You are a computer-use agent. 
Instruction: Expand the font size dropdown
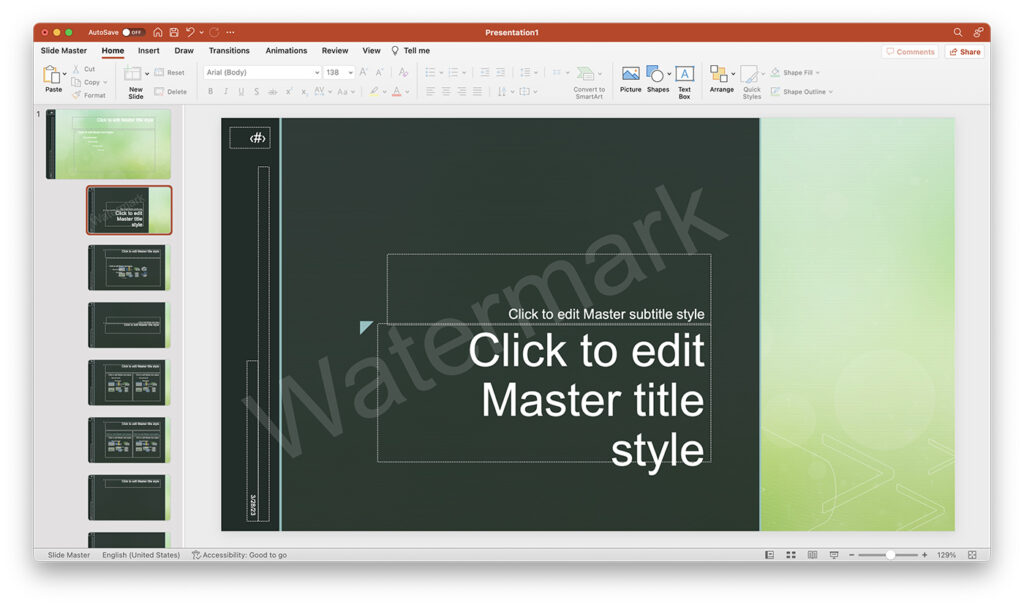(x=348, y=72)
